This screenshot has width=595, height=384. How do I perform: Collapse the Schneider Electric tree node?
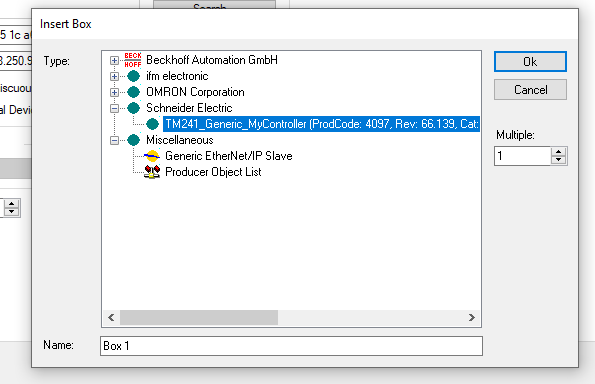tap(114, 108)
